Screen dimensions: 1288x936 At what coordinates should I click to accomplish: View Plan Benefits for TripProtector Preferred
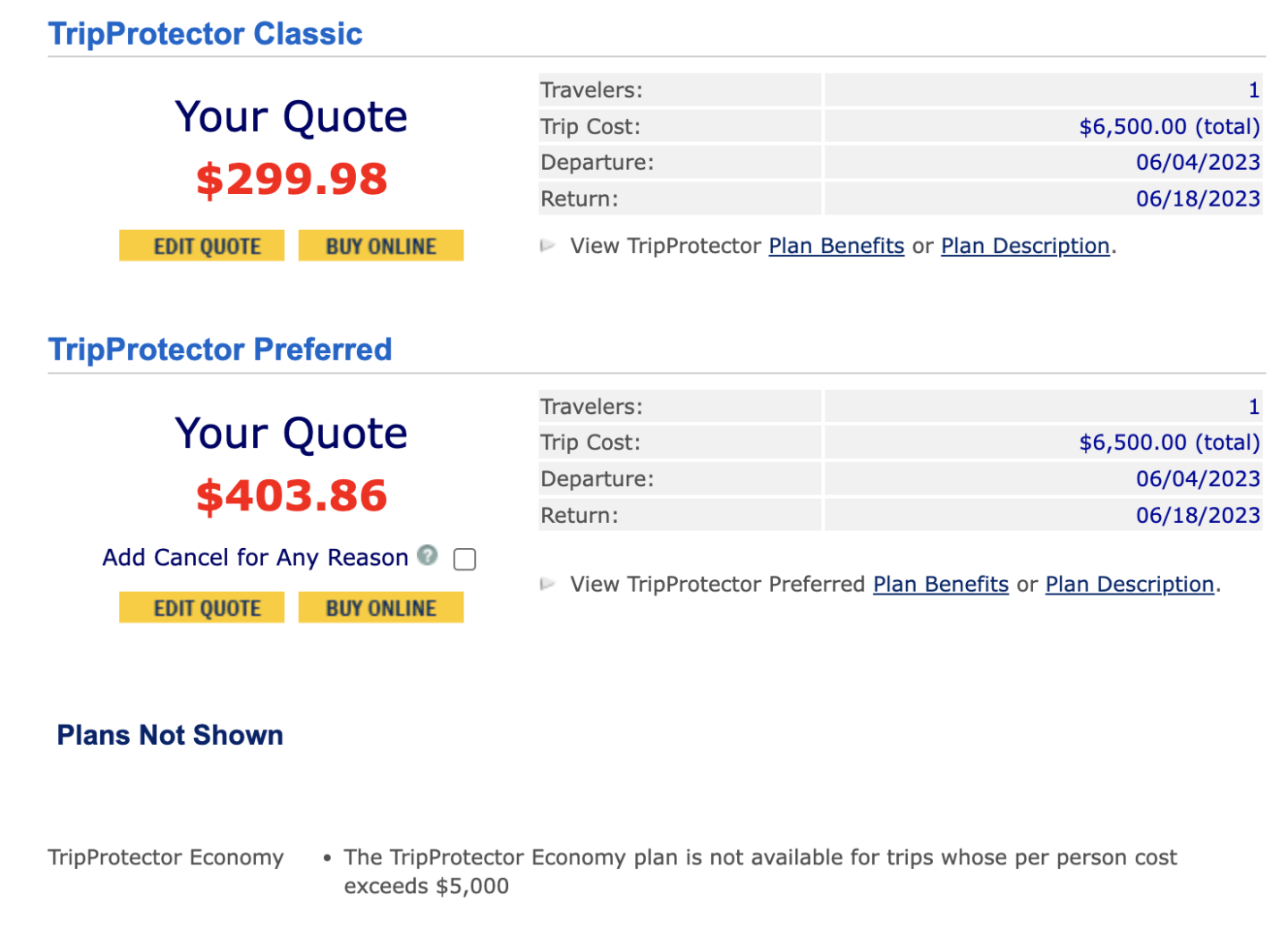pos(941,585)
